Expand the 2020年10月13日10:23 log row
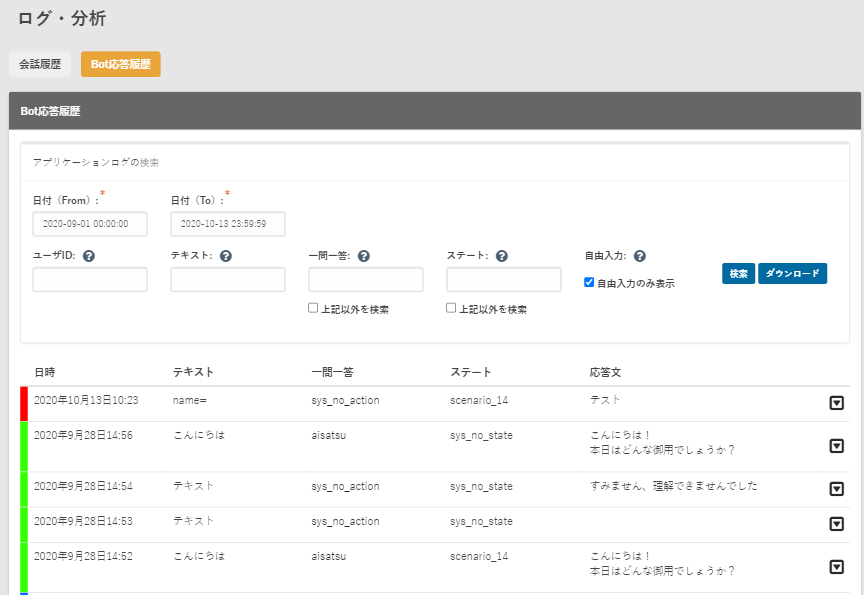 (x=836, y=403)
